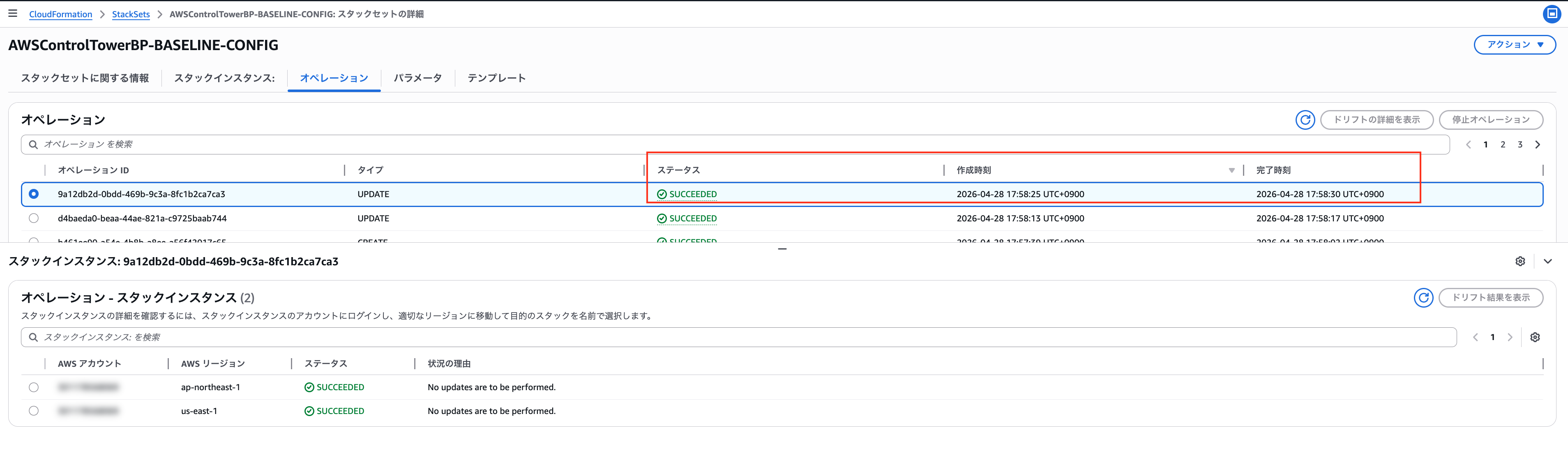This screenshot has width=1568, height=460.
Task: Click the タイプ column header
Action: [x=370, y=170]
